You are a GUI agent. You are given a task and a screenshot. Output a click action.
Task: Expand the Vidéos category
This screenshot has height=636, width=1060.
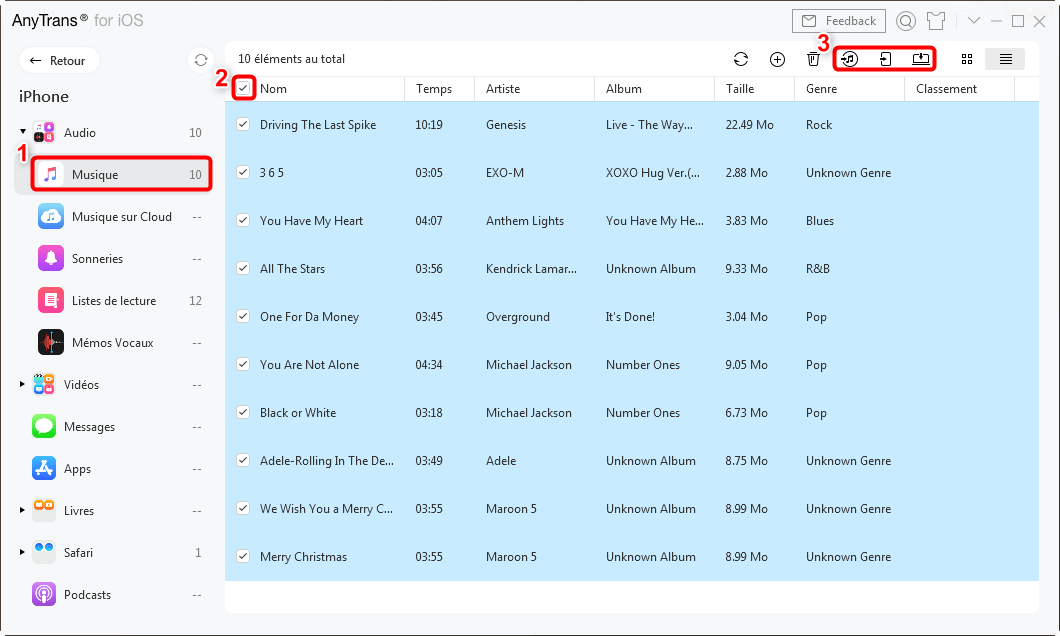(22, 385)
